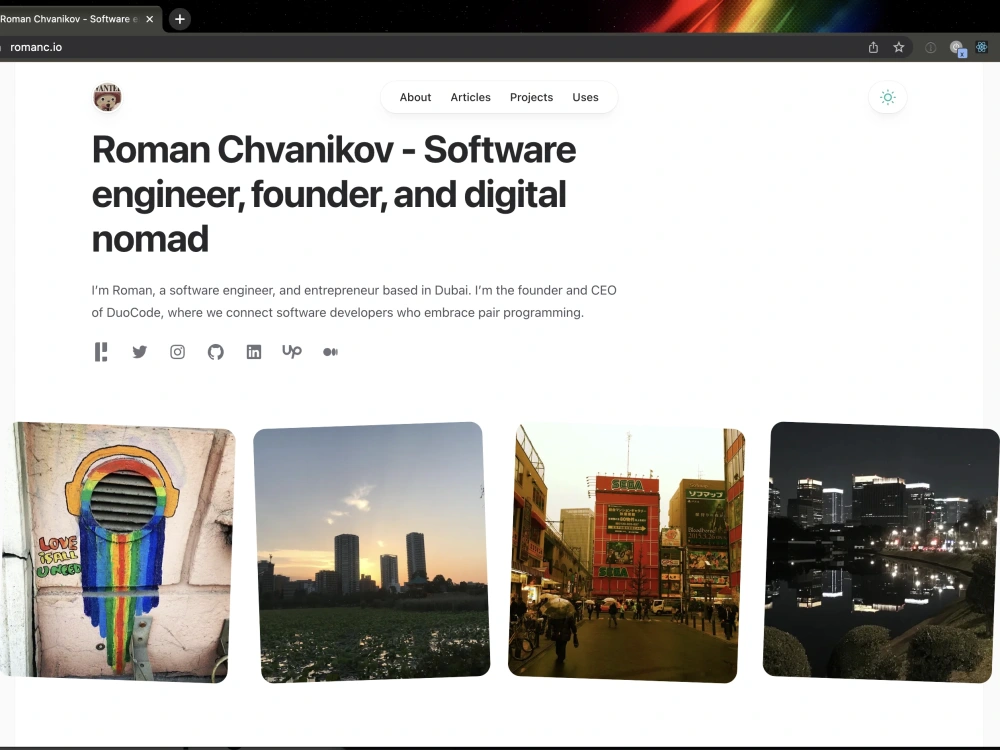Share this page using the share icon

click(873, 47)
